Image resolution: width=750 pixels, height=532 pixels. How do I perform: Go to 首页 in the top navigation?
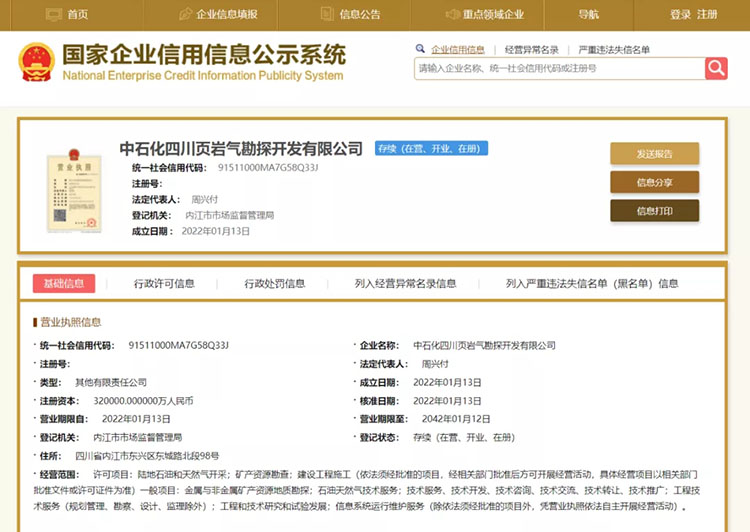[77, 14]
